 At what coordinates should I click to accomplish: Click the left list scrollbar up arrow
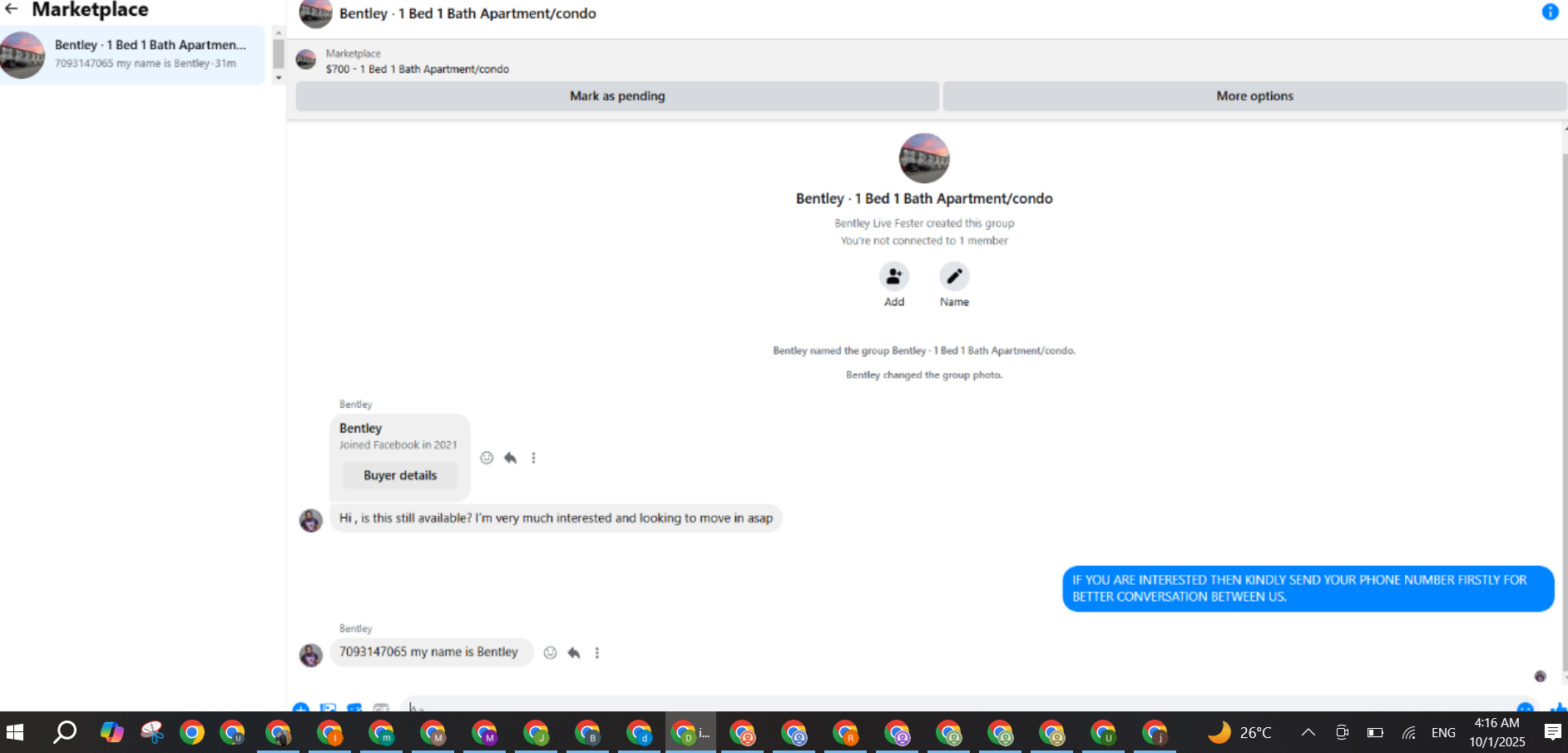[x=279, y=32]
